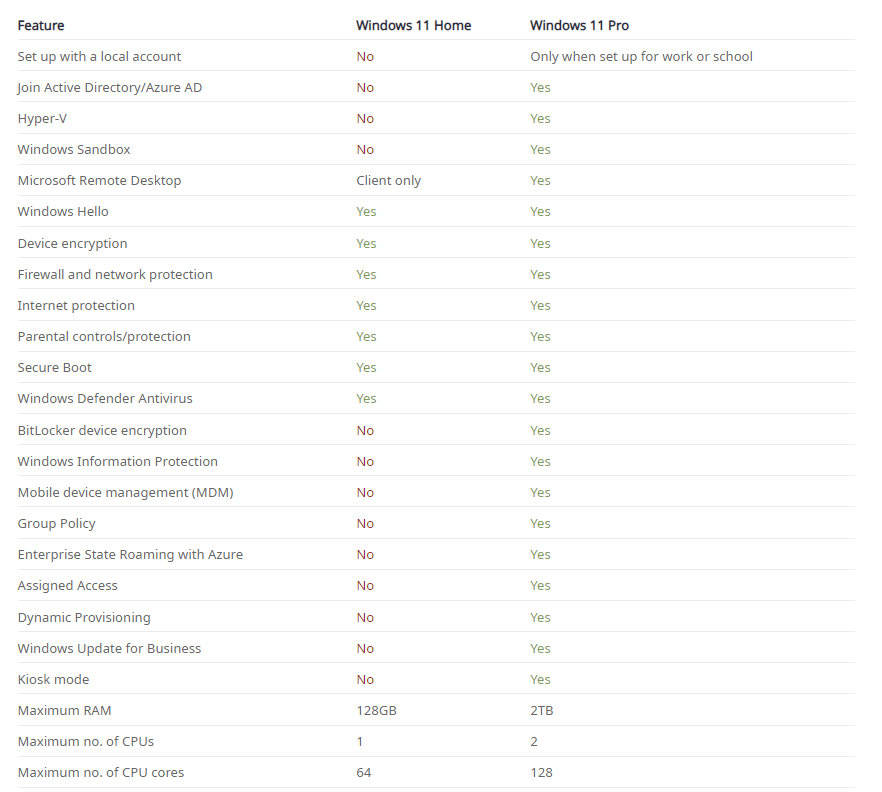The image size is (882, 792).
Task: Click the Windows 11 Pro column header
Action: click(579, 25)
